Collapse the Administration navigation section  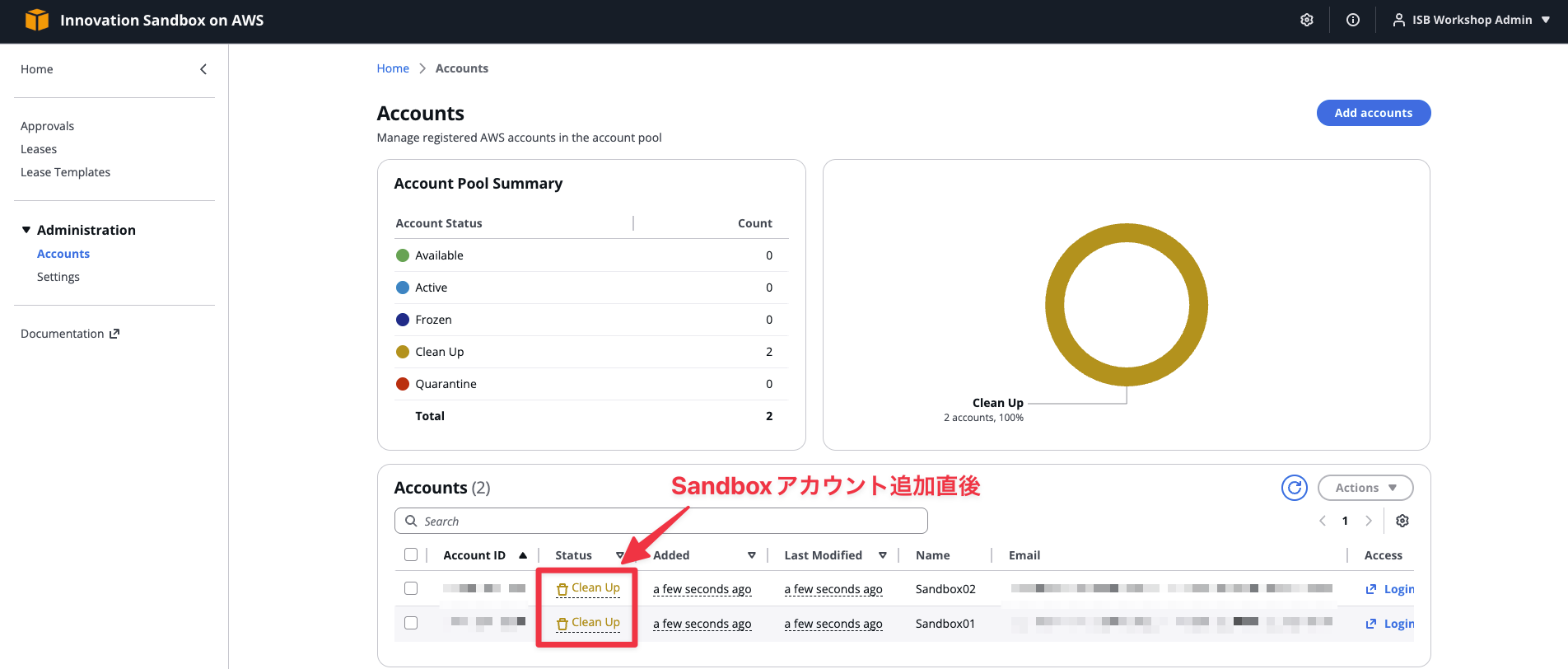coord(26,230)
